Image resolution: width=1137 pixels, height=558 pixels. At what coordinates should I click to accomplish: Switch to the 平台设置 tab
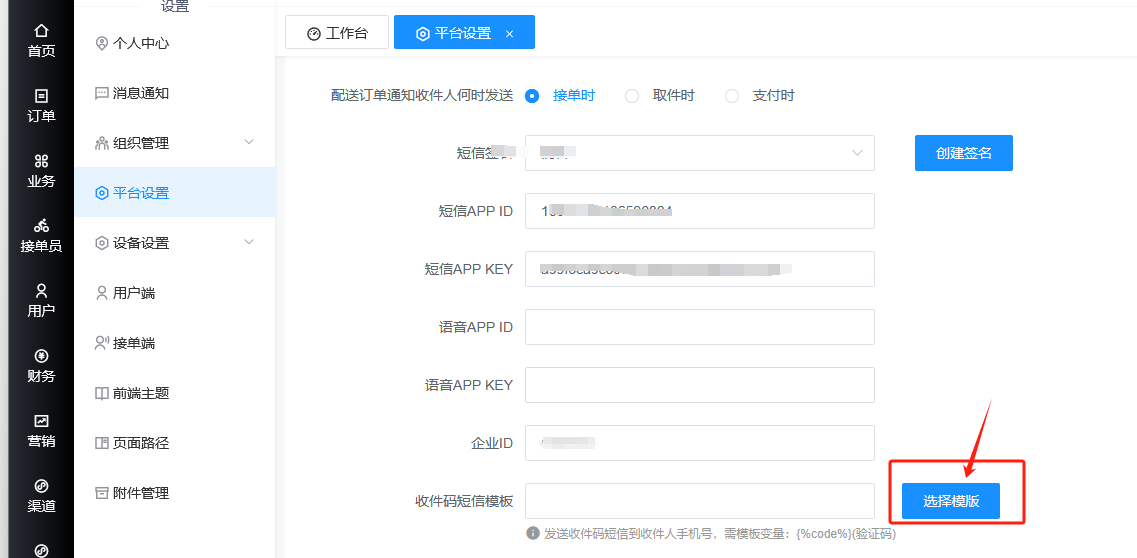464,33
